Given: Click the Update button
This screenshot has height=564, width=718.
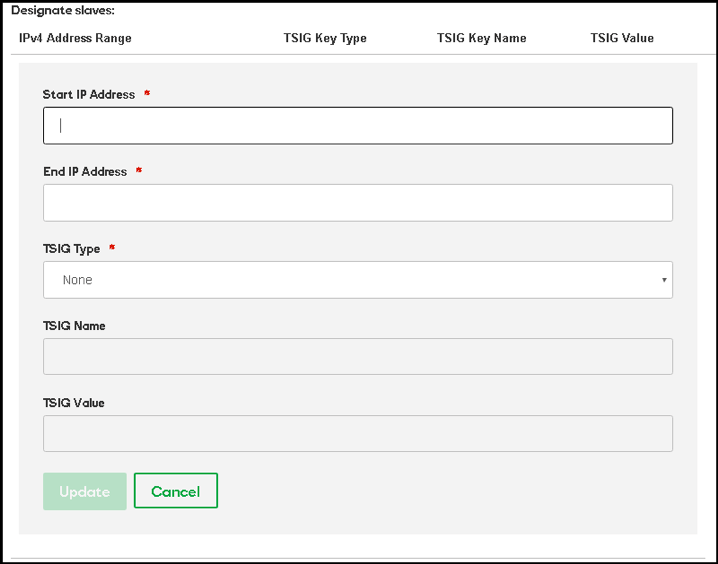Looking at the screenshot, I should tap(85, 491).
